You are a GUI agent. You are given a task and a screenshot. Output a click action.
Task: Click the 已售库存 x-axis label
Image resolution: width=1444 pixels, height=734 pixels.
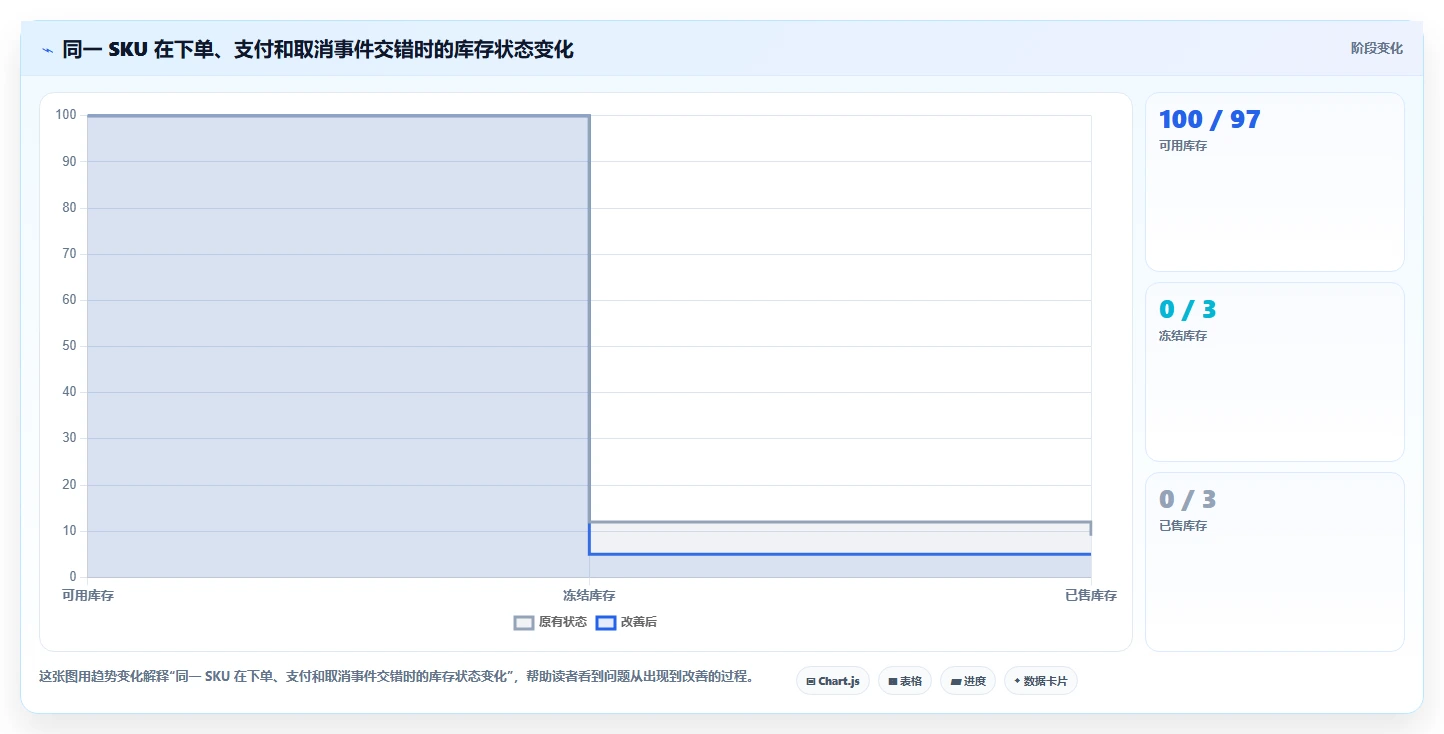[x=1091, y=596]
